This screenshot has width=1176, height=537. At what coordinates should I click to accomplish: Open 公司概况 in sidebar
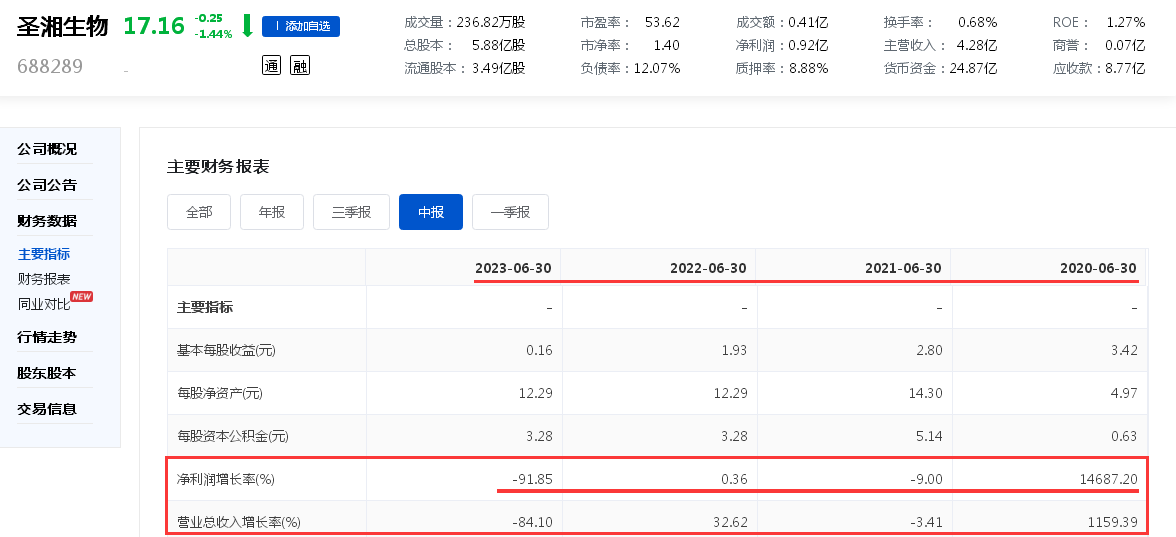tap(47, 148)
